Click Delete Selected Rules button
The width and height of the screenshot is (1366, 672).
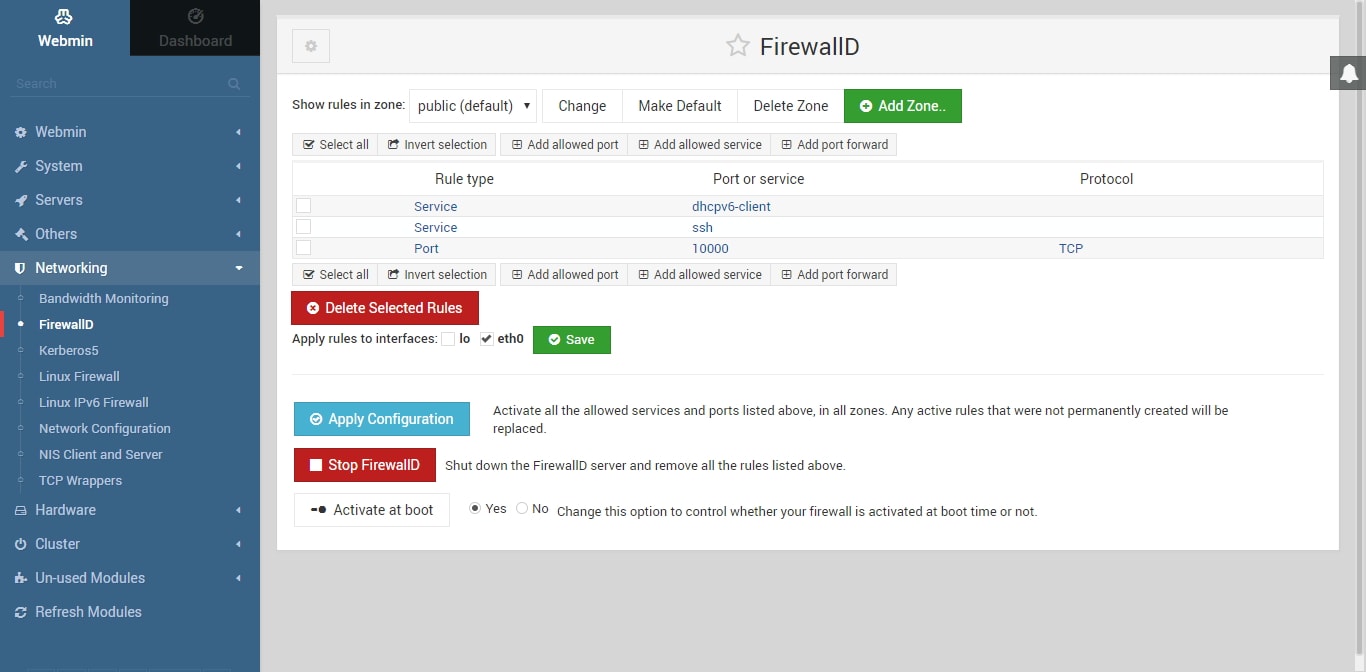point(385,308)
